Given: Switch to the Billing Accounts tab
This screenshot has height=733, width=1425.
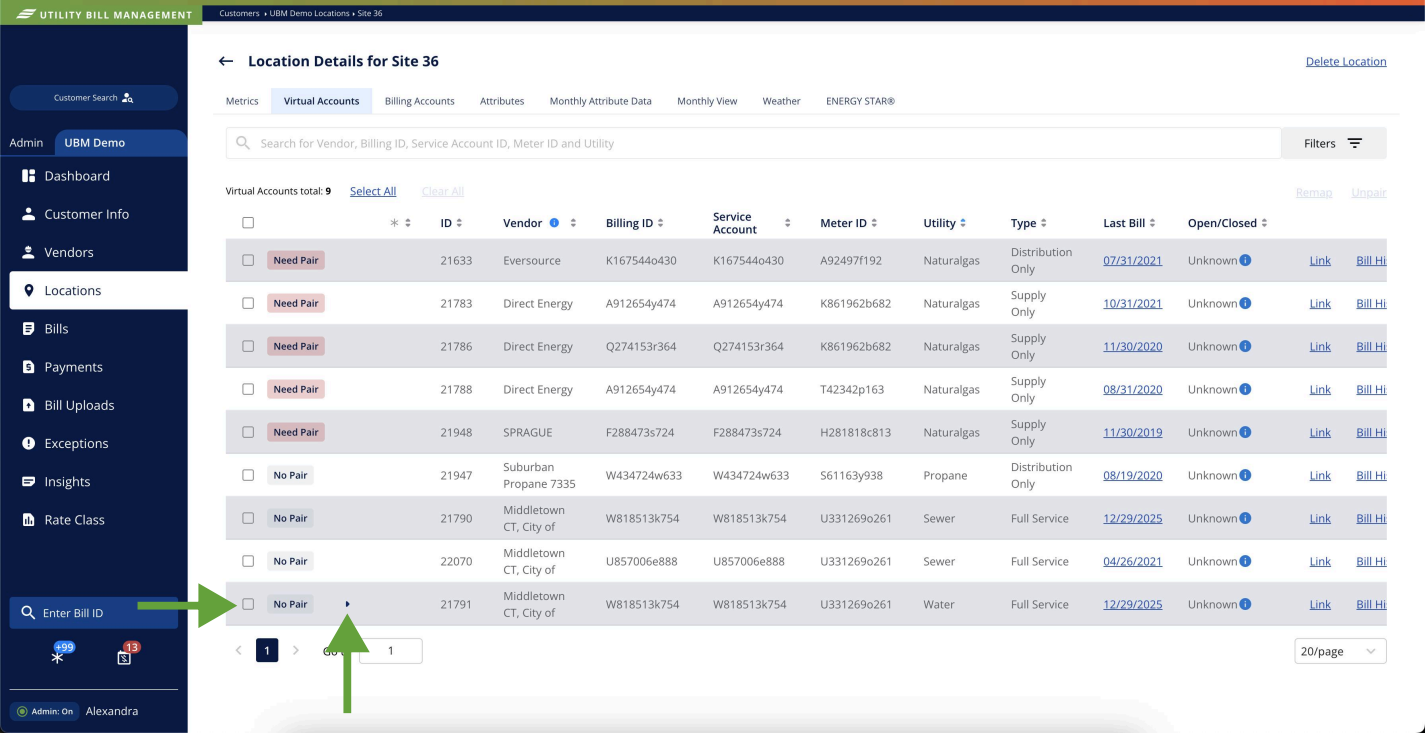Looking at the screenshot, I should (420, 101).
